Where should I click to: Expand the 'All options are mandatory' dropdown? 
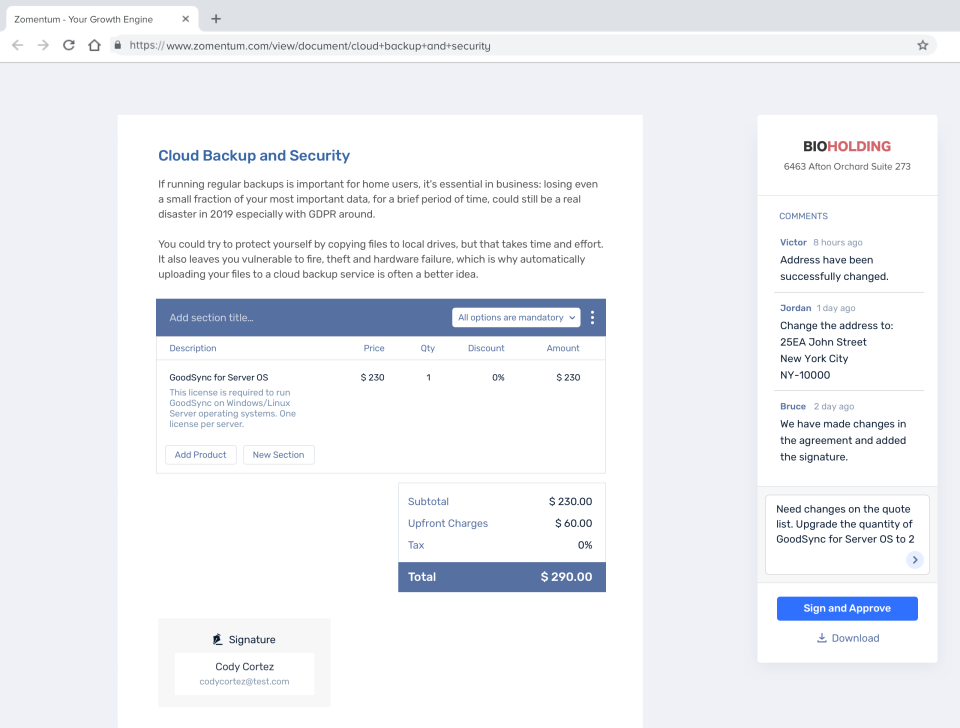tap(516, 318)
